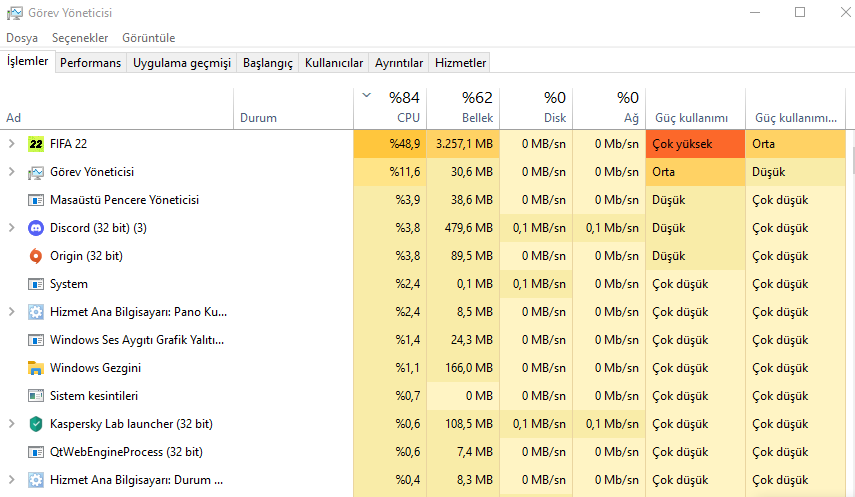
Task: Select the Windows Gezgini row name
Action: [95, 368]
